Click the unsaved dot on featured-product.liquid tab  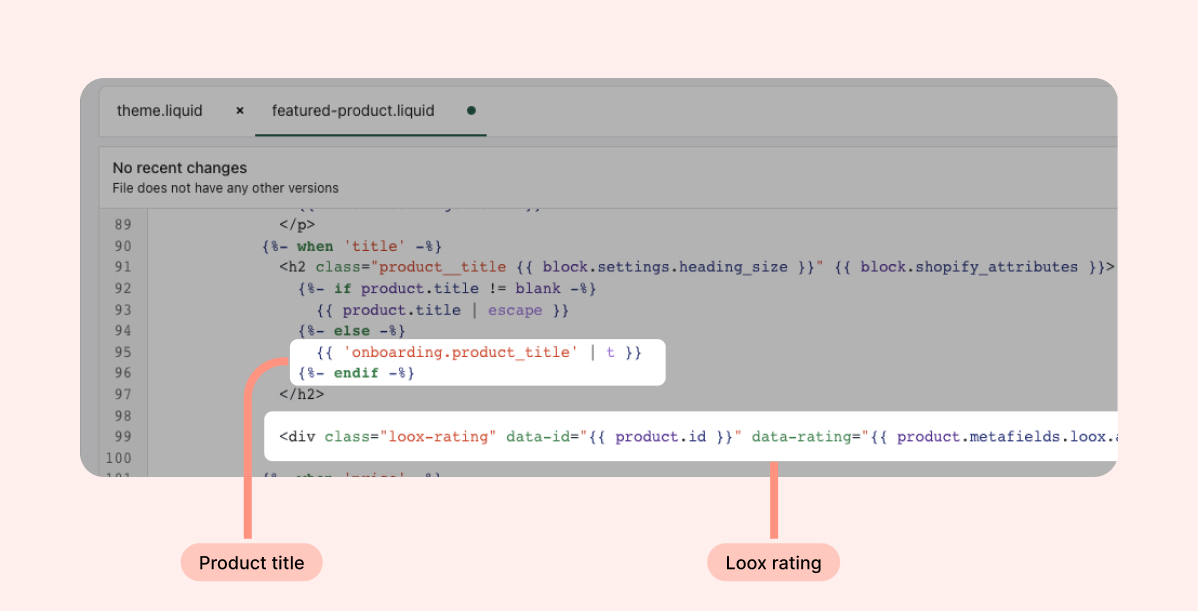point(471,111)
